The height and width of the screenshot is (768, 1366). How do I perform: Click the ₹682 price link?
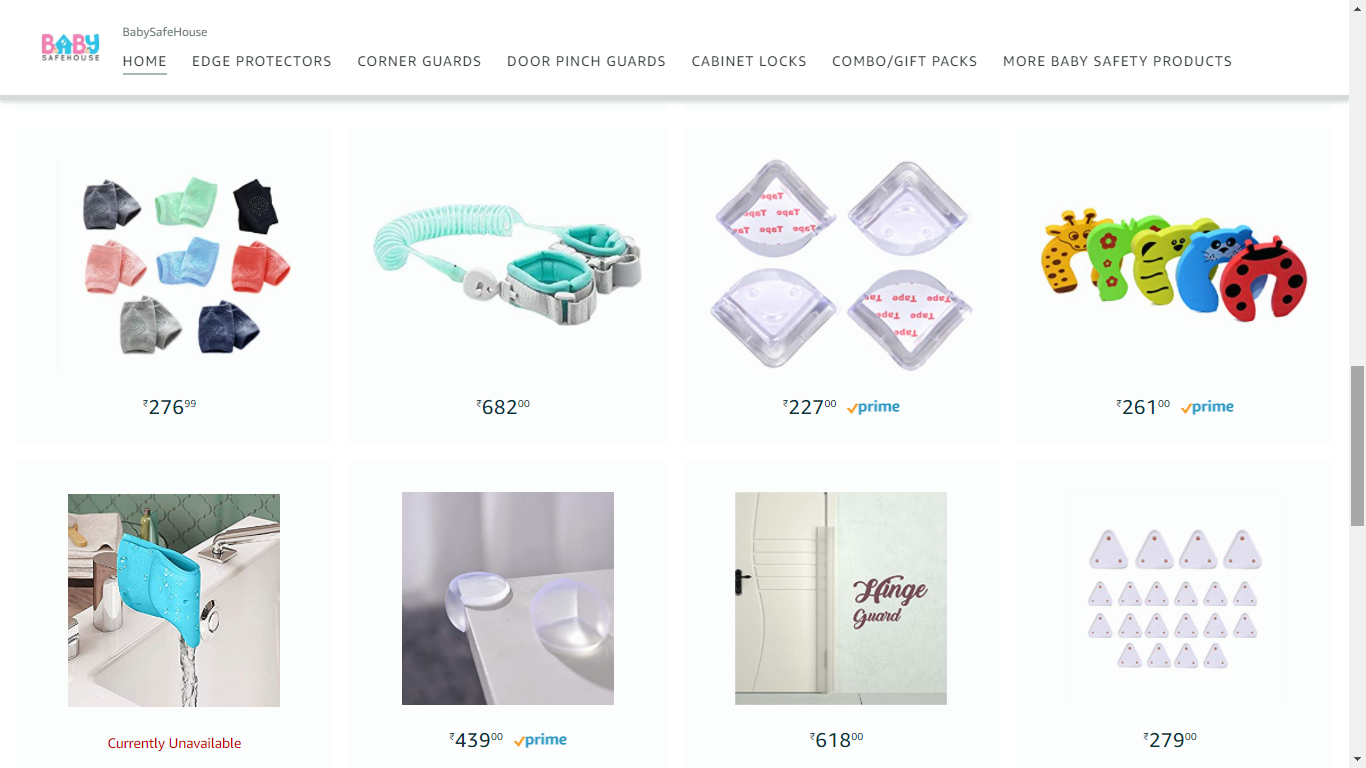pos(503,407)
